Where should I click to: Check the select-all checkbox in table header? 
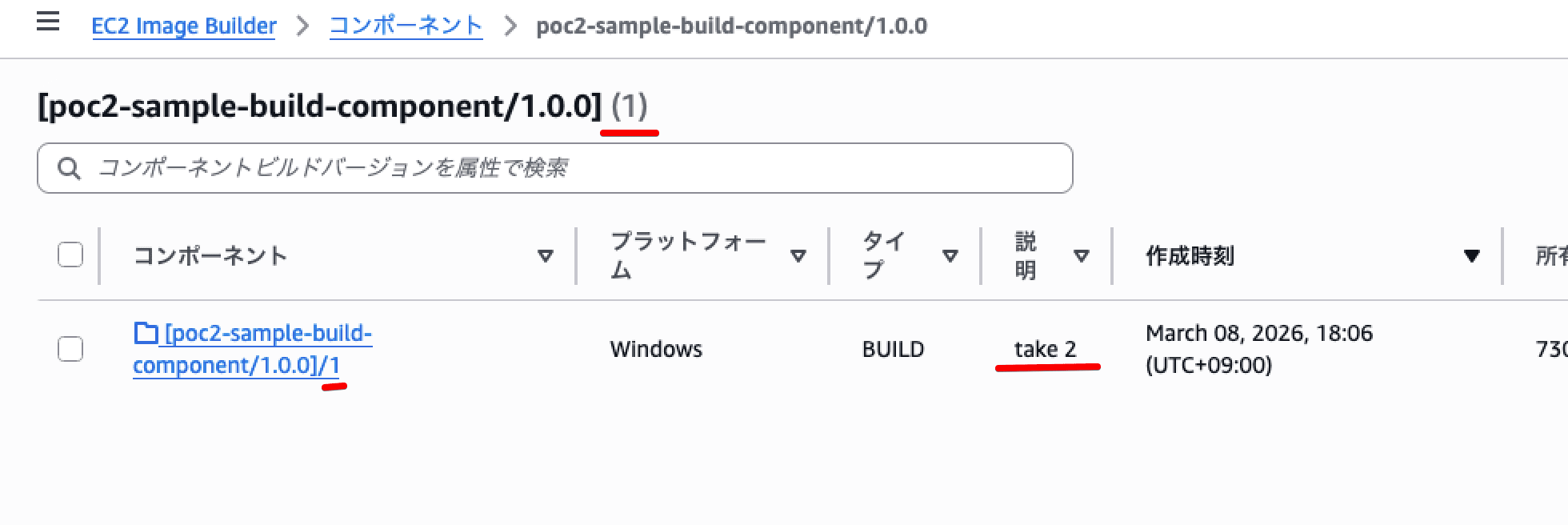click(x=70, y=254)
